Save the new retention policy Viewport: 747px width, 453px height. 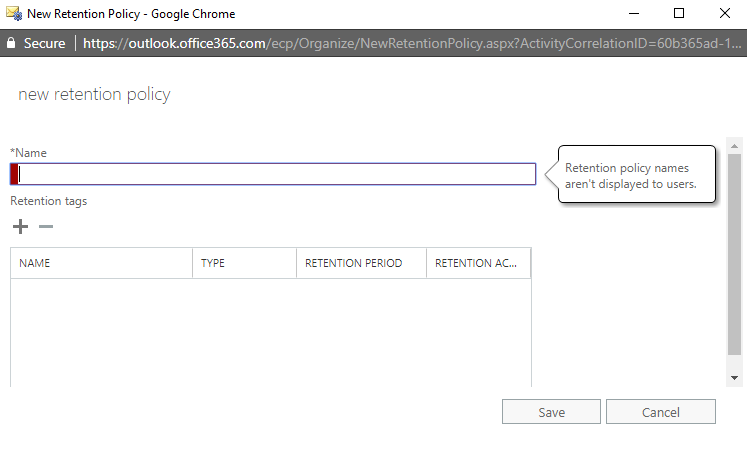[551, 412]
